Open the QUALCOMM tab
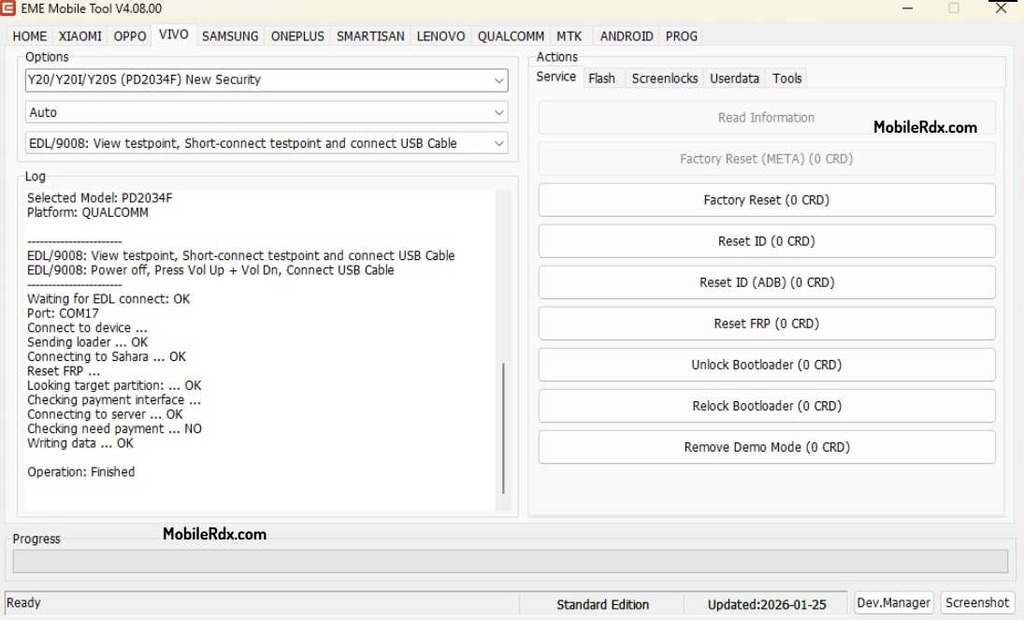Screen dimensions: 1024x620 (511, 37)
